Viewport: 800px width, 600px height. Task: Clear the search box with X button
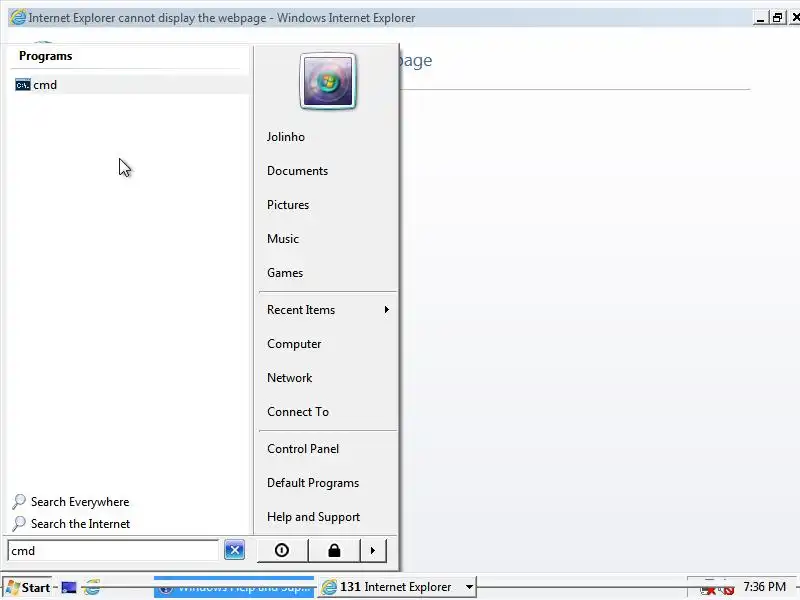click(x=235, y=550)
